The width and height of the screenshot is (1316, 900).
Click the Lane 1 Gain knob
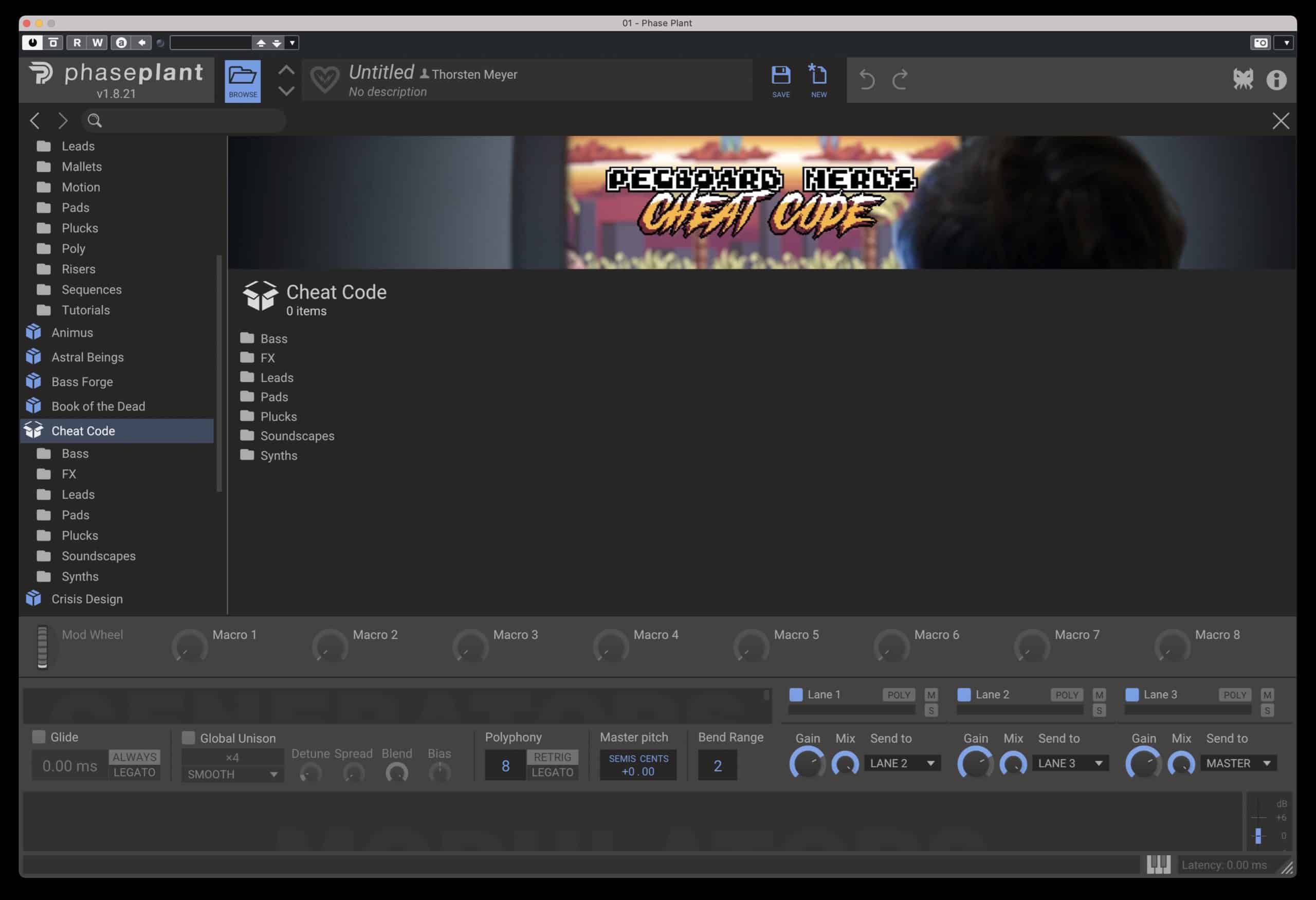point(807,763)
